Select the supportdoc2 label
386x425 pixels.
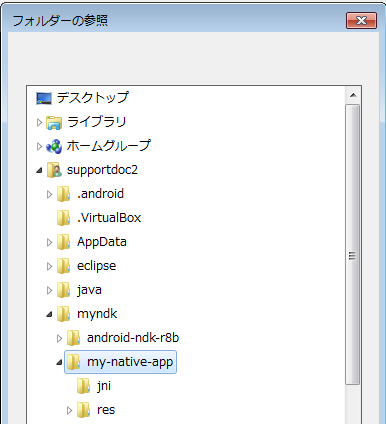pos(102,170)
